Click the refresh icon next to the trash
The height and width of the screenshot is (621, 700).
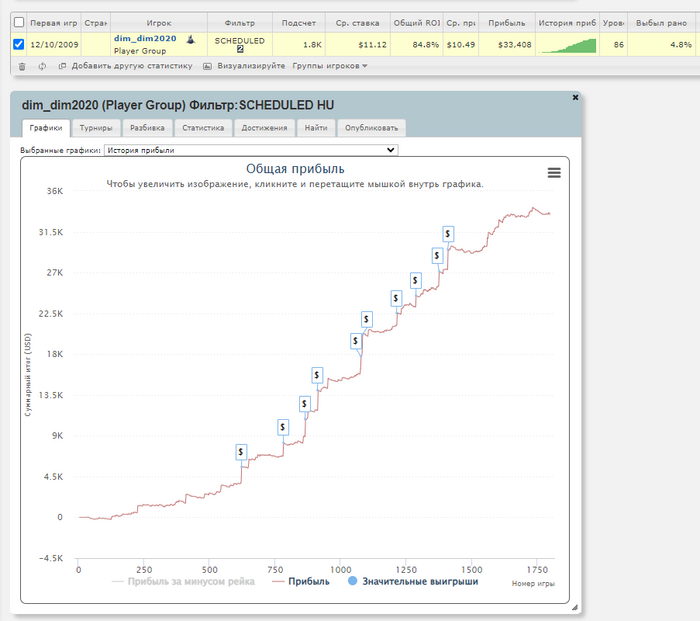point(42,66)
